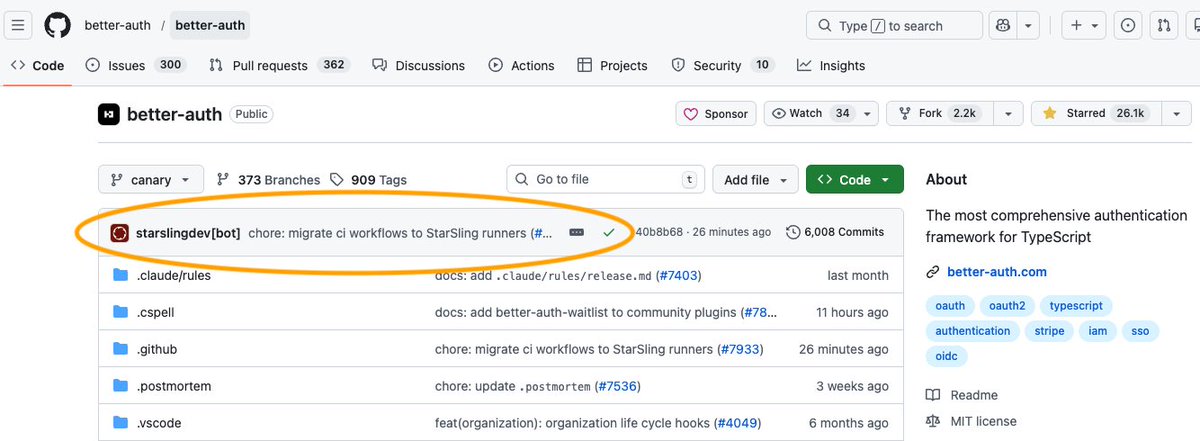Viewport: 1200px width, 441px height.
Task: Click the better-auth repository avatar
Action: (x=108, y=114)
